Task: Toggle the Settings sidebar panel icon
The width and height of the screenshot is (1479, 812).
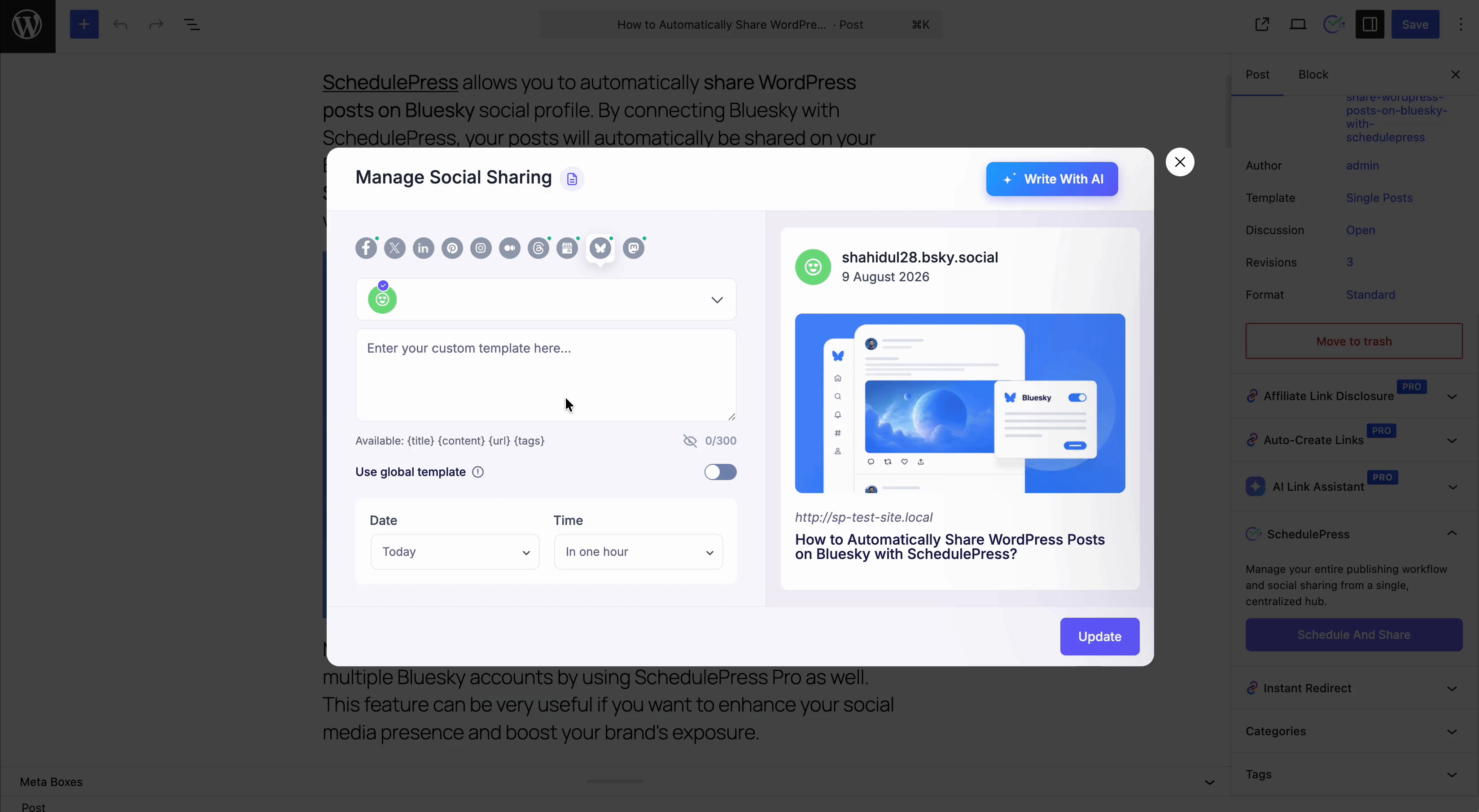Action: click(1370, 24)
